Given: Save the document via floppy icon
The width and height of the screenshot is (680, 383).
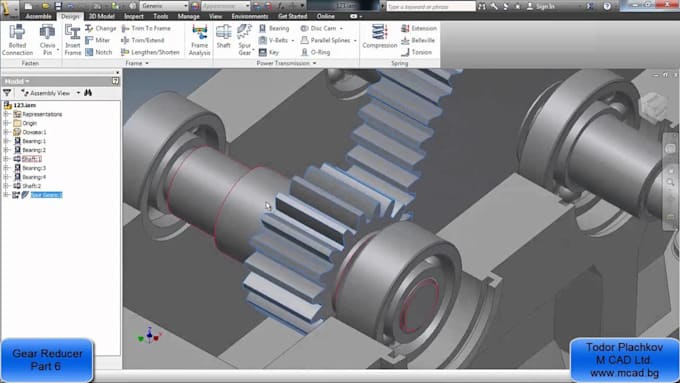Looking at the screenshot, I should tap(58, 6).
